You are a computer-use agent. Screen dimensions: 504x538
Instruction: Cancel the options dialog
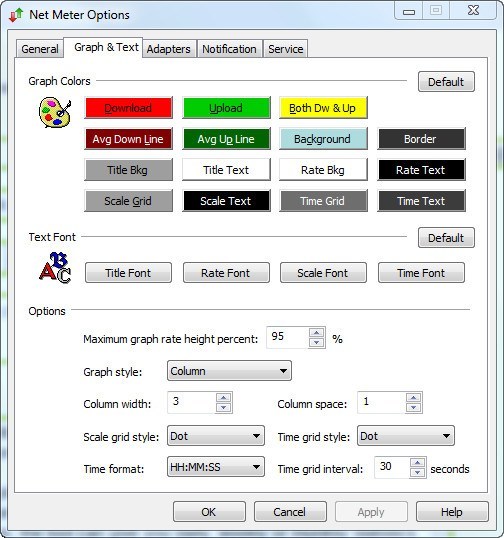[x=290, y=512]
